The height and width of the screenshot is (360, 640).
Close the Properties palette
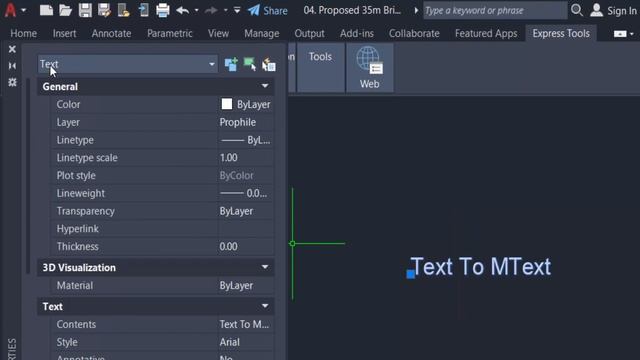pos(12,49)
